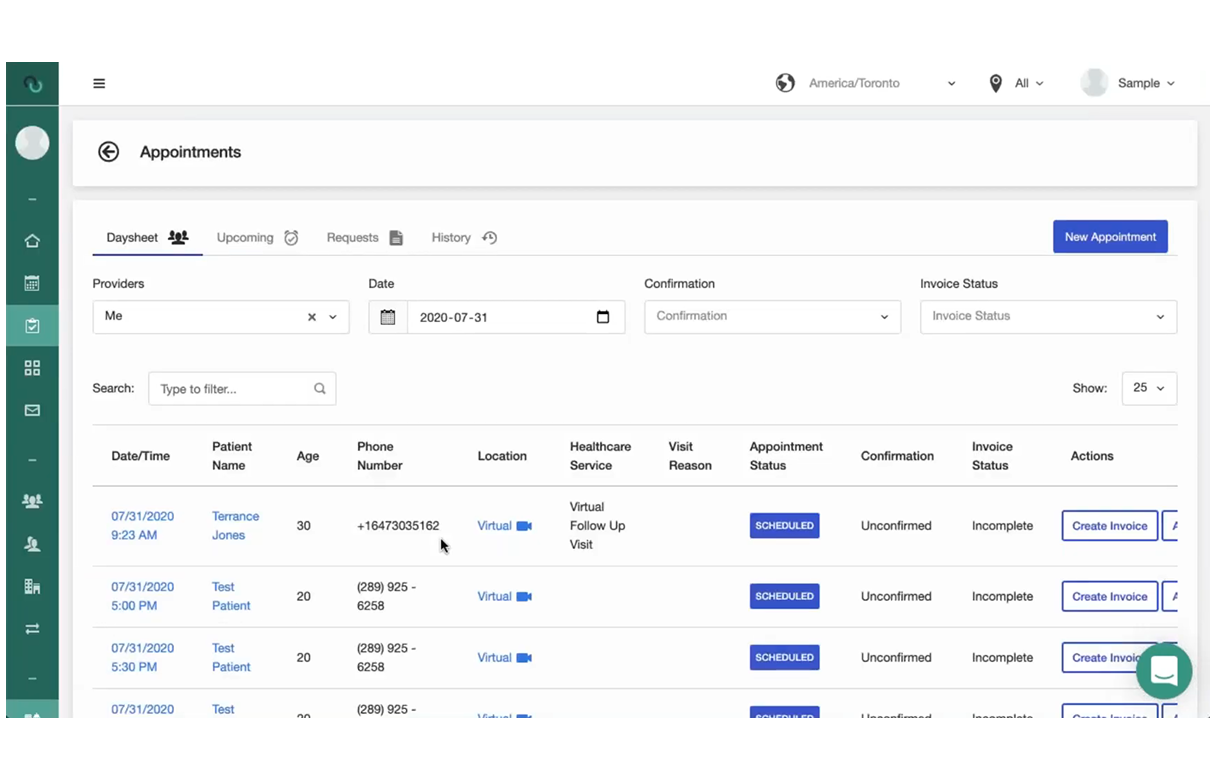1216x780 pixels.
Task: Open the Providers dropdown arrow
Action: click(x=333, y=317)
